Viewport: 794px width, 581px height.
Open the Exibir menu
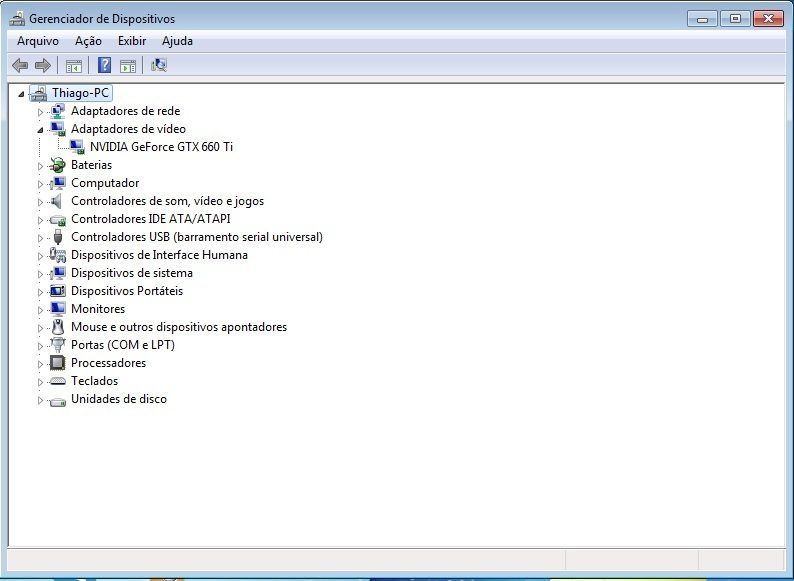[x=132, y=41]
